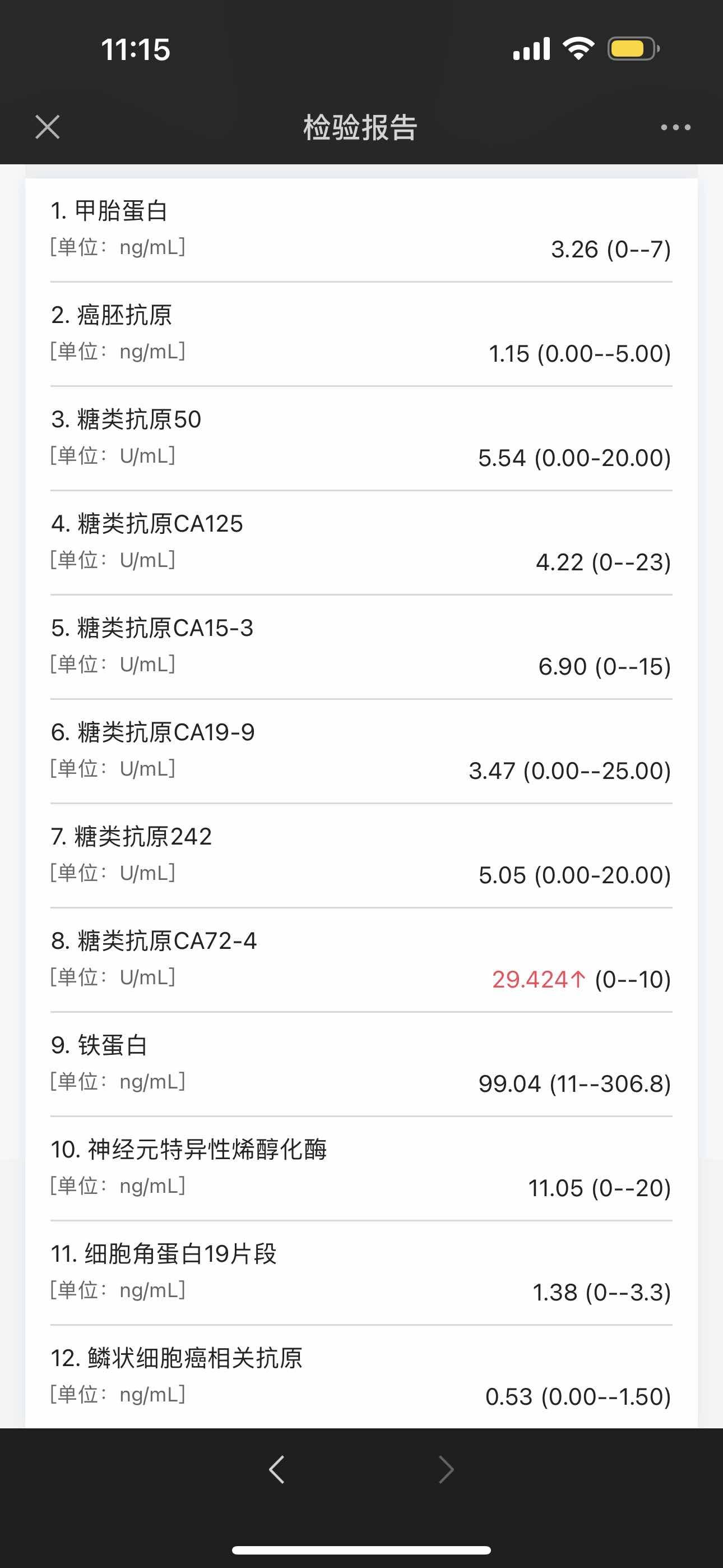
Task: Select the 铁蛋白 test row
Action: [361, 1064]
